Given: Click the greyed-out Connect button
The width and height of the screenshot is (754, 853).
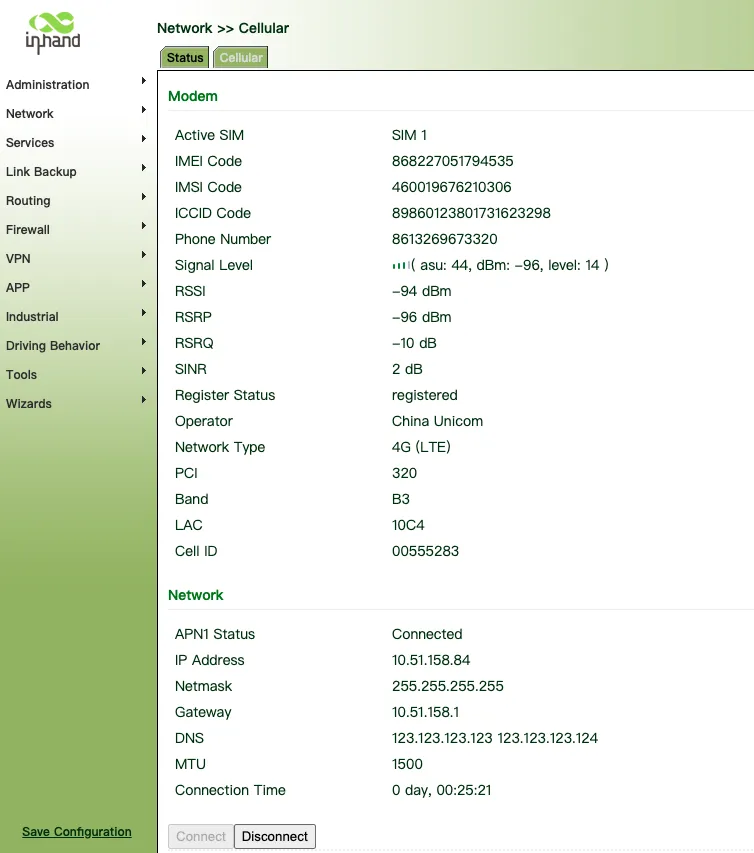Looking at the screenshot, I should (x=201, y=836).
